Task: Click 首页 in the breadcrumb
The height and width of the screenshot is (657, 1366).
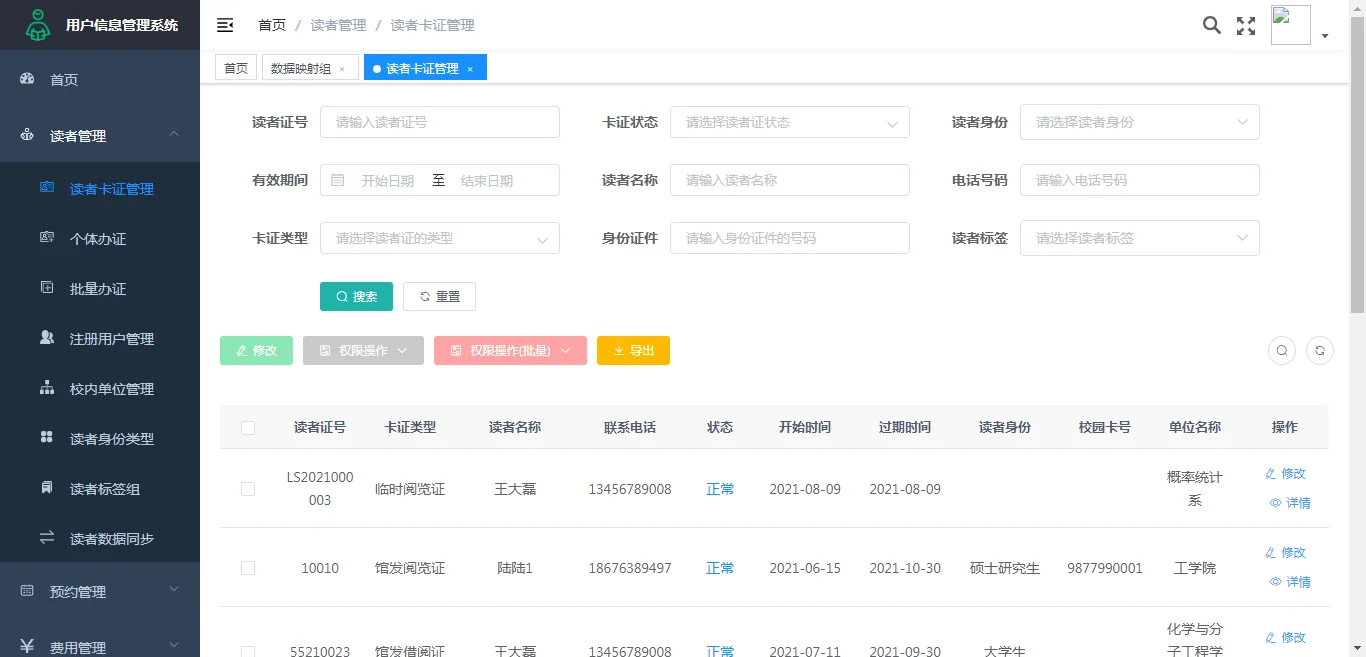Action: tap(272, 25)
